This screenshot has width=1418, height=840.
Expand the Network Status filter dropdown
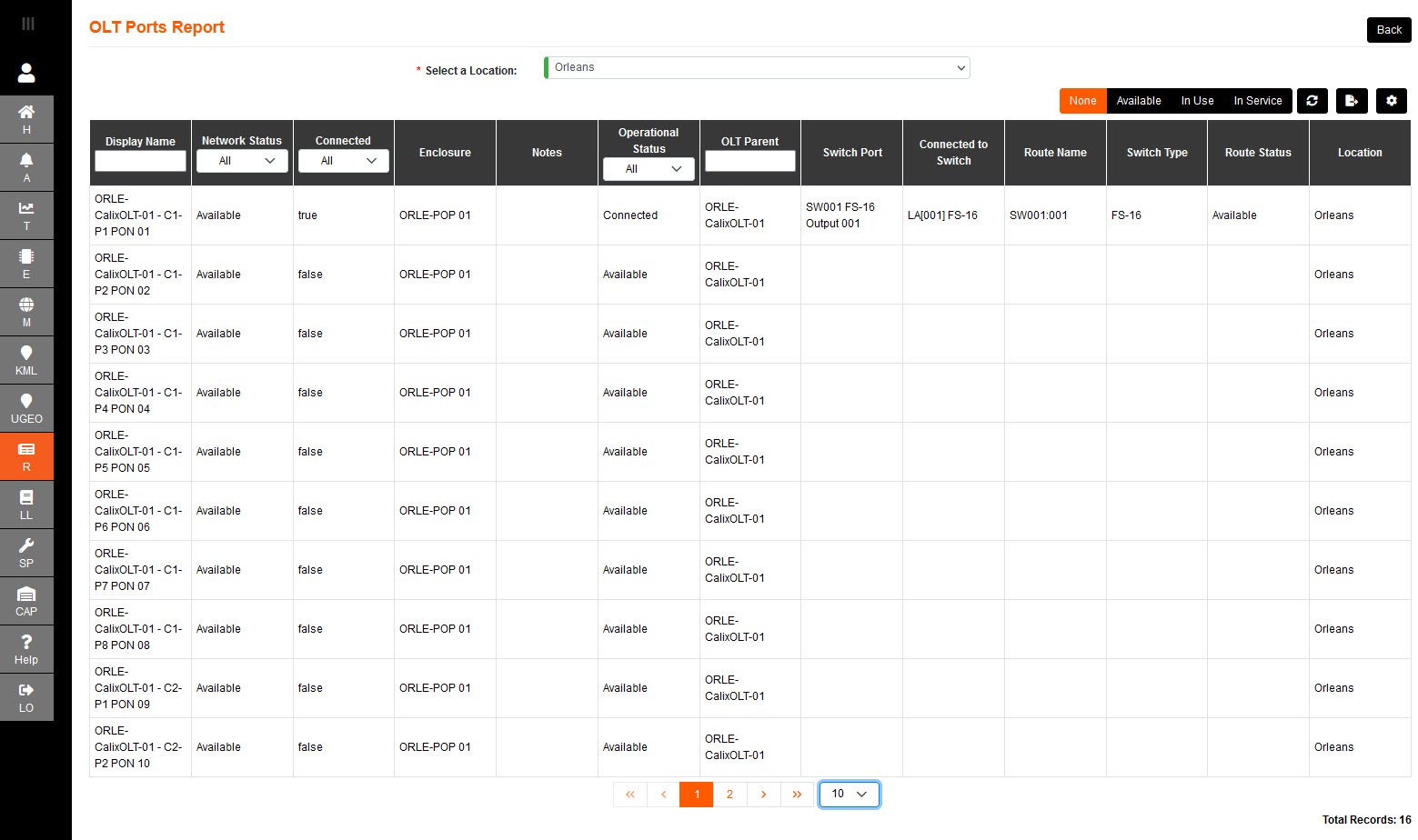click(x=242, y=161)
